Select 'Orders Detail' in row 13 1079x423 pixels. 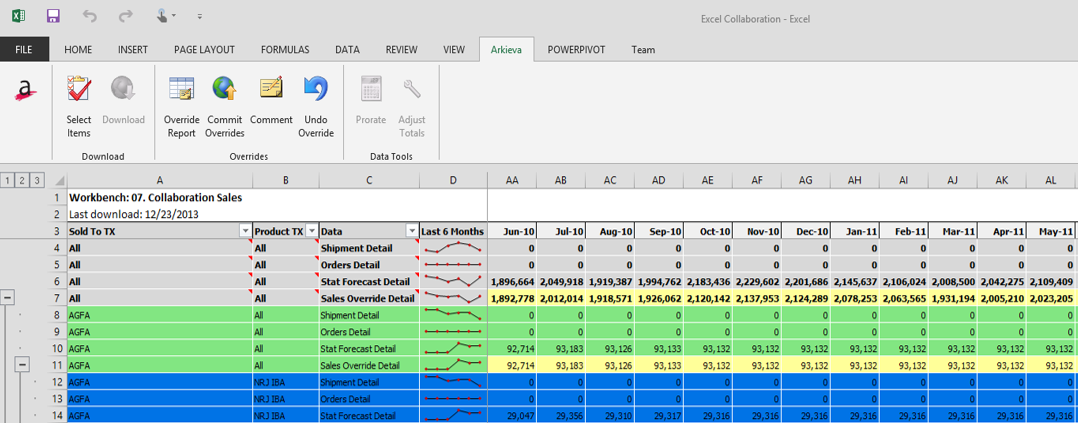coord(369,399)
